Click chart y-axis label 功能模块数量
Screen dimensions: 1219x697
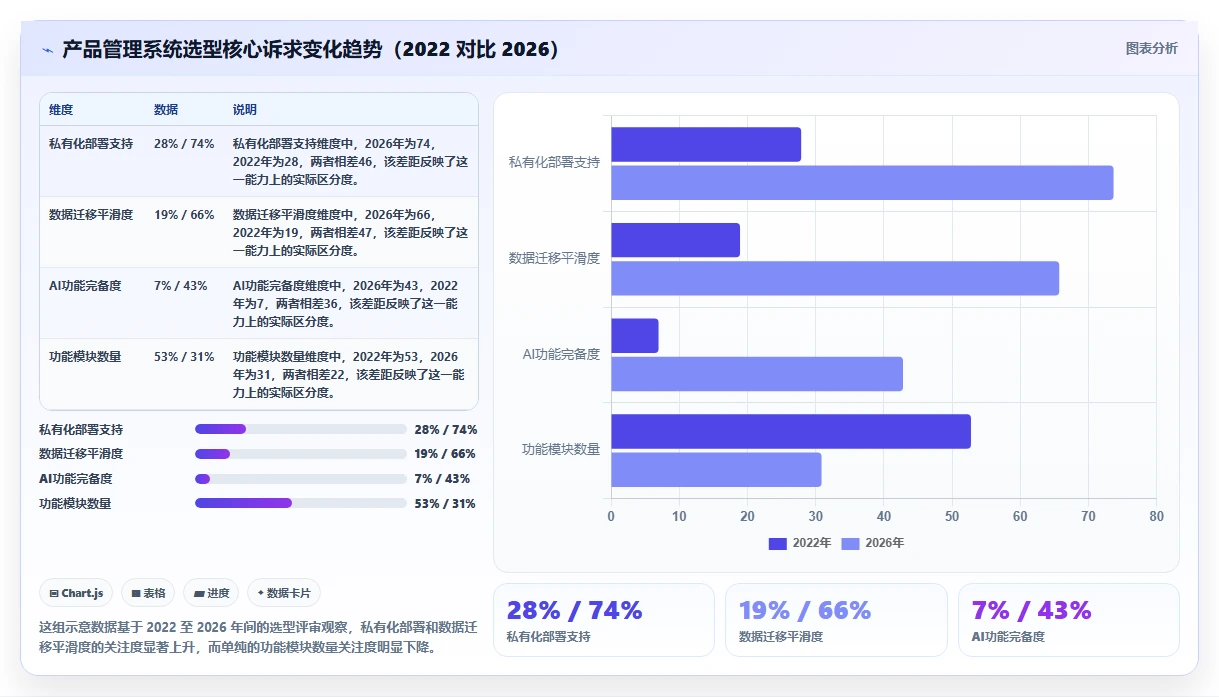(x=561, y=449)
